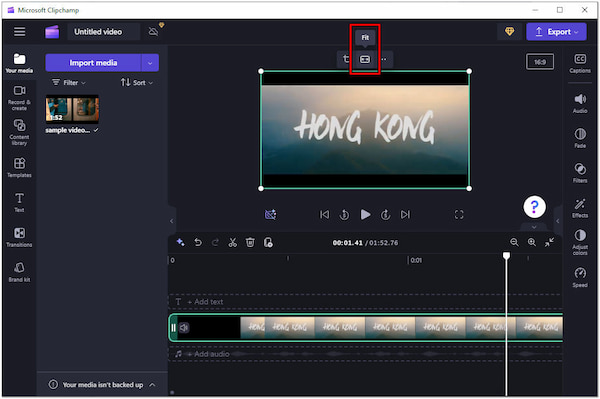Viewport: 600px width, 399px height.
Task: Select the sample video thumbnail
Action: [x=72, y=109]
